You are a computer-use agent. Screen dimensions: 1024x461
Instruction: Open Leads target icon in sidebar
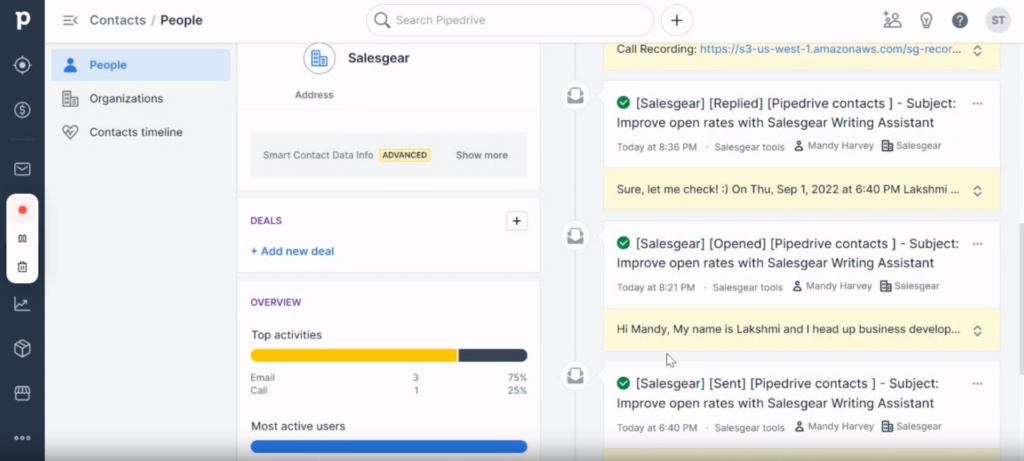click(x=22, y=65)
